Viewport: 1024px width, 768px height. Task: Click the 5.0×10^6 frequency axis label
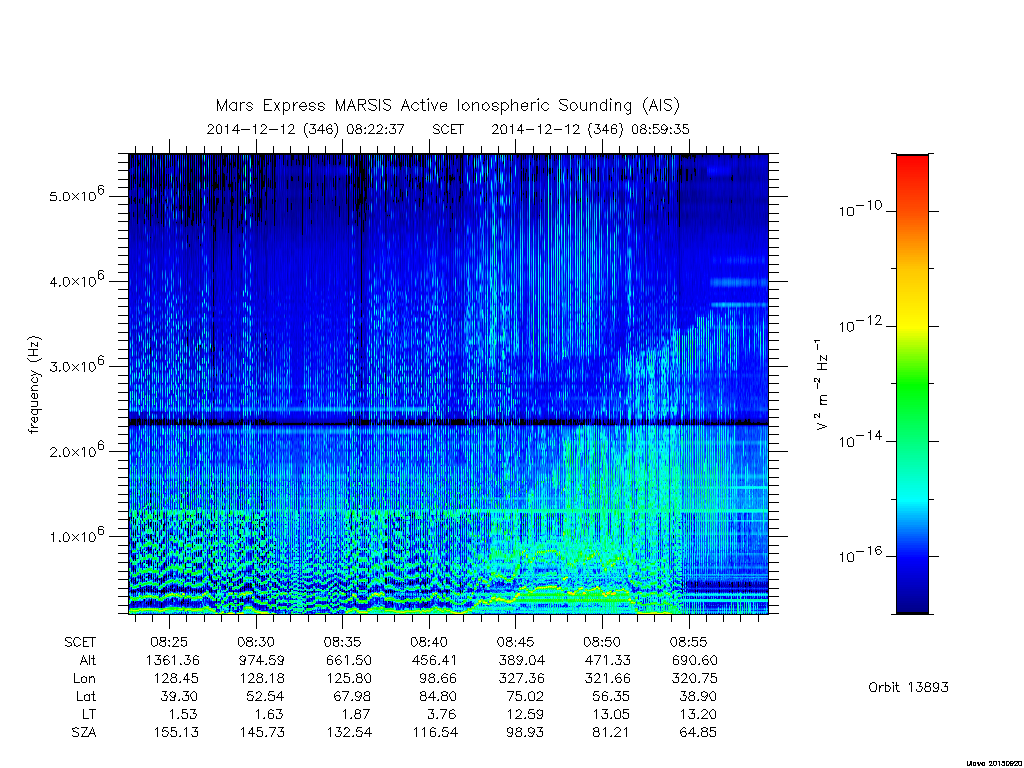point(76,195)
